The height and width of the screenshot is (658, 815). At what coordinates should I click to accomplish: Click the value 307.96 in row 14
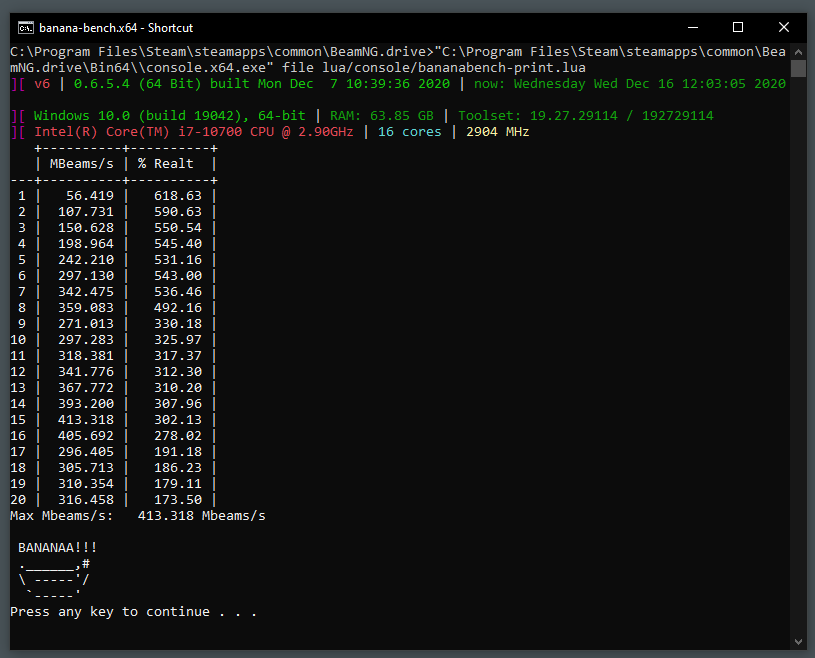[178, 404]
